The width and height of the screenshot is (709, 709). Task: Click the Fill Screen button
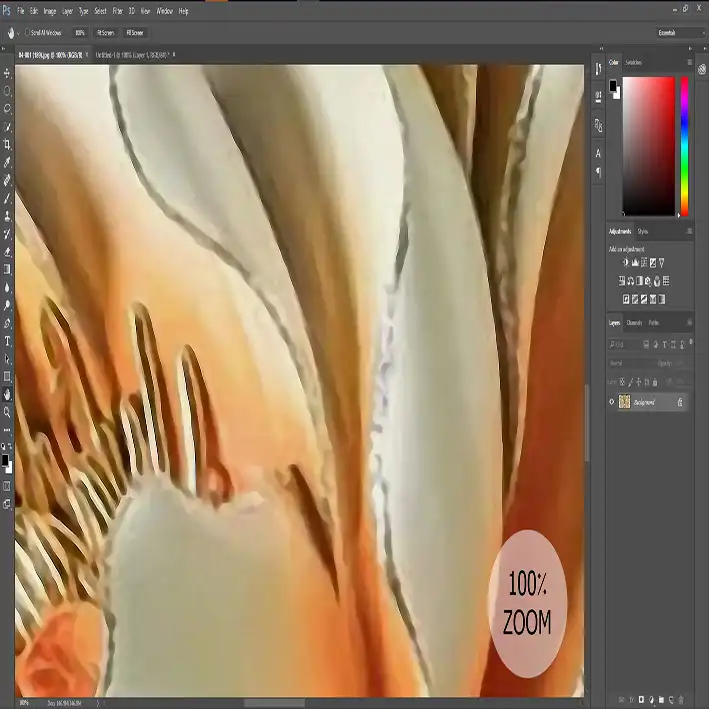(133, 33)
